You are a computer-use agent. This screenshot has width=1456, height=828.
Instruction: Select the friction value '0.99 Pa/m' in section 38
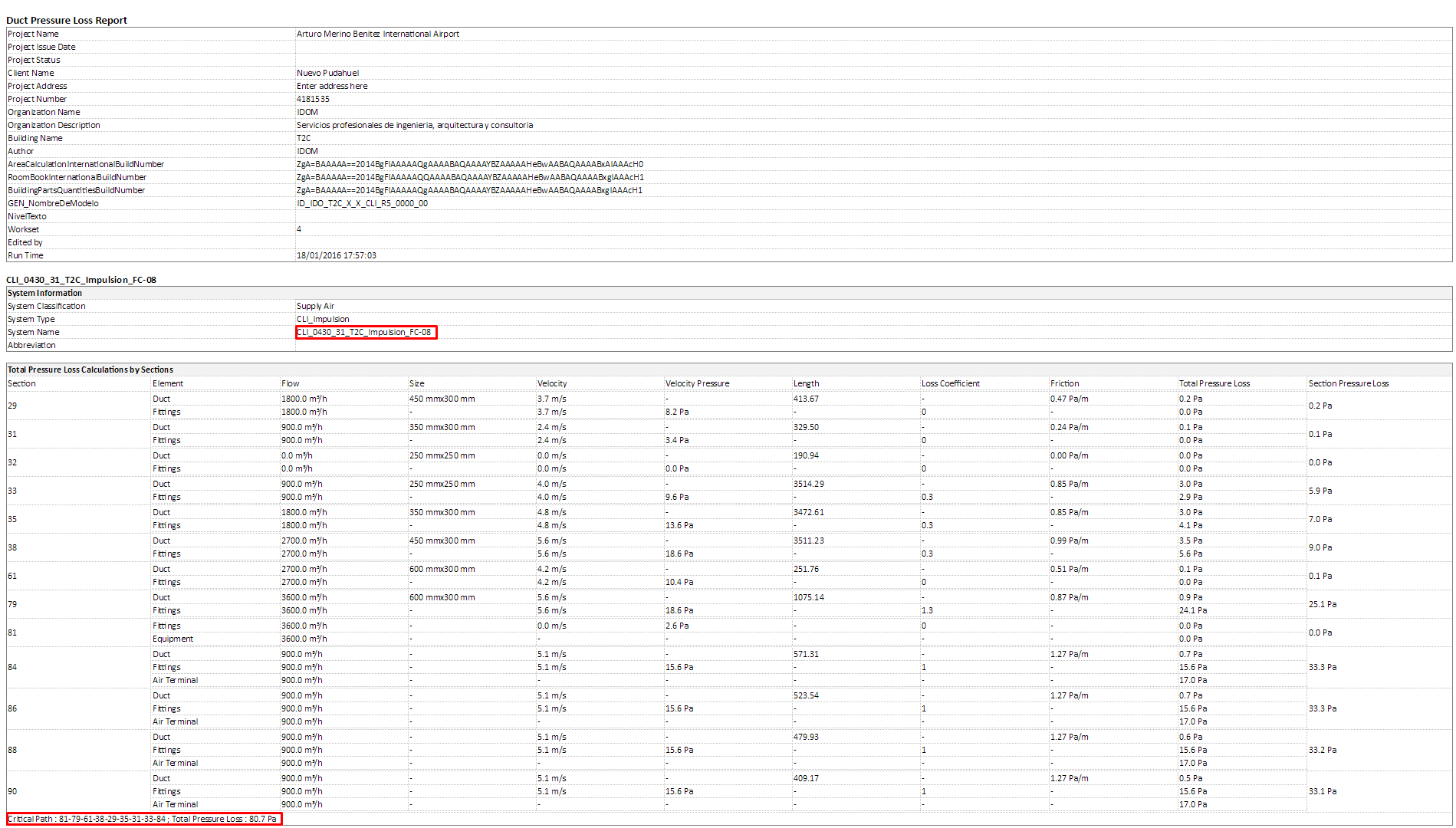click(1069, 540)
